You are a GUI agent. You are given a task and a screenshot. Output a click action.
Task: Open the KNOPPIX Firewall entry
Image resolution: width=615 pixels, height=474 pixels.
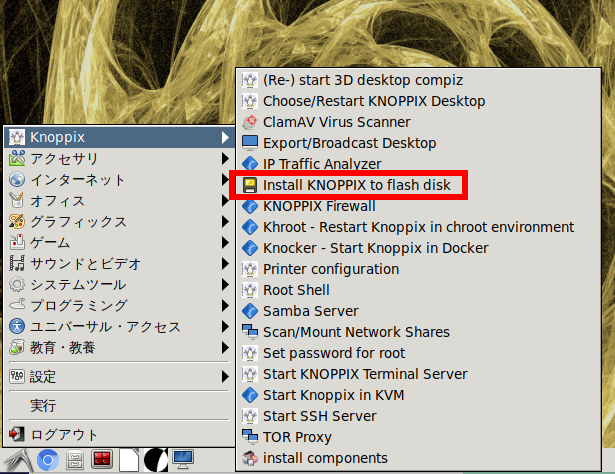tap(319, 206)
